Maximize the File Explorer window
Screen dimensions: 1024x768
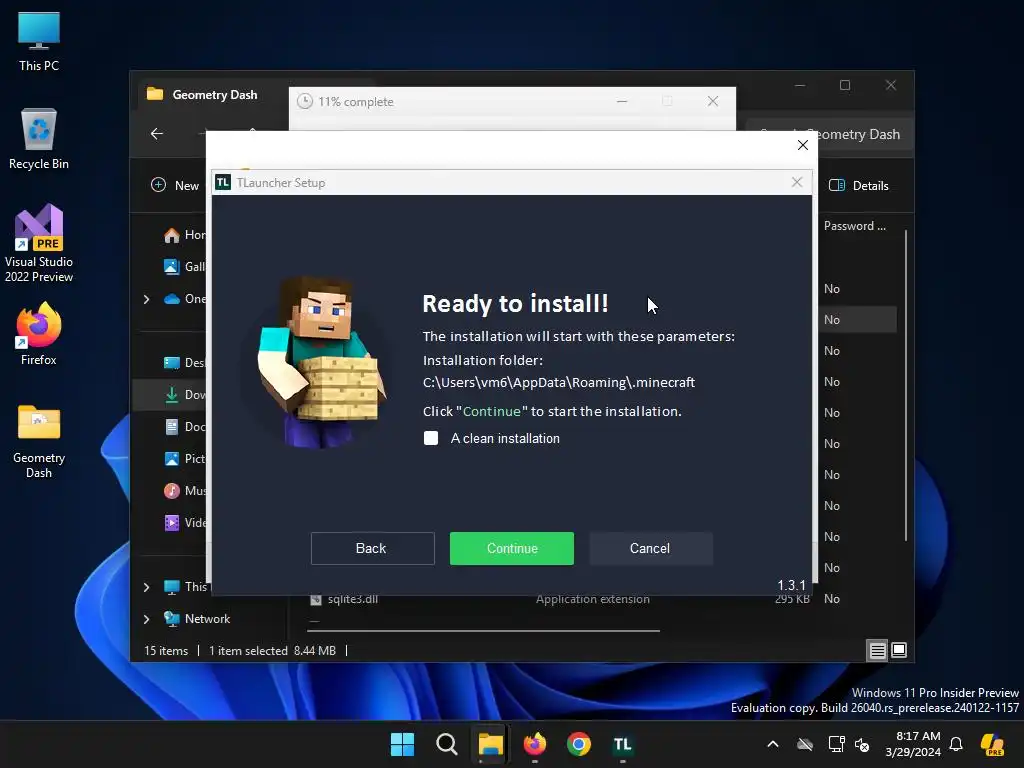[845, 86]
